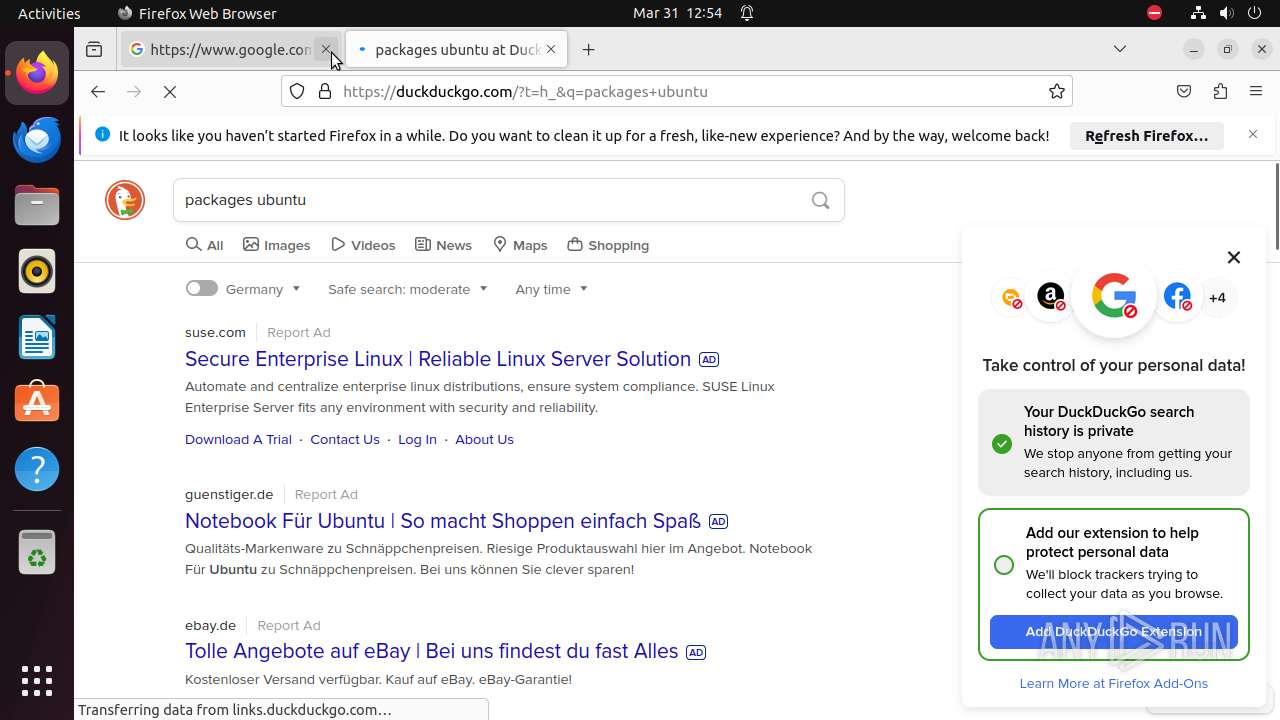Open a new tab with plus button
The height and width of the screenshot is (720, 1280).
pyautogui.click(x=588, y=49)
